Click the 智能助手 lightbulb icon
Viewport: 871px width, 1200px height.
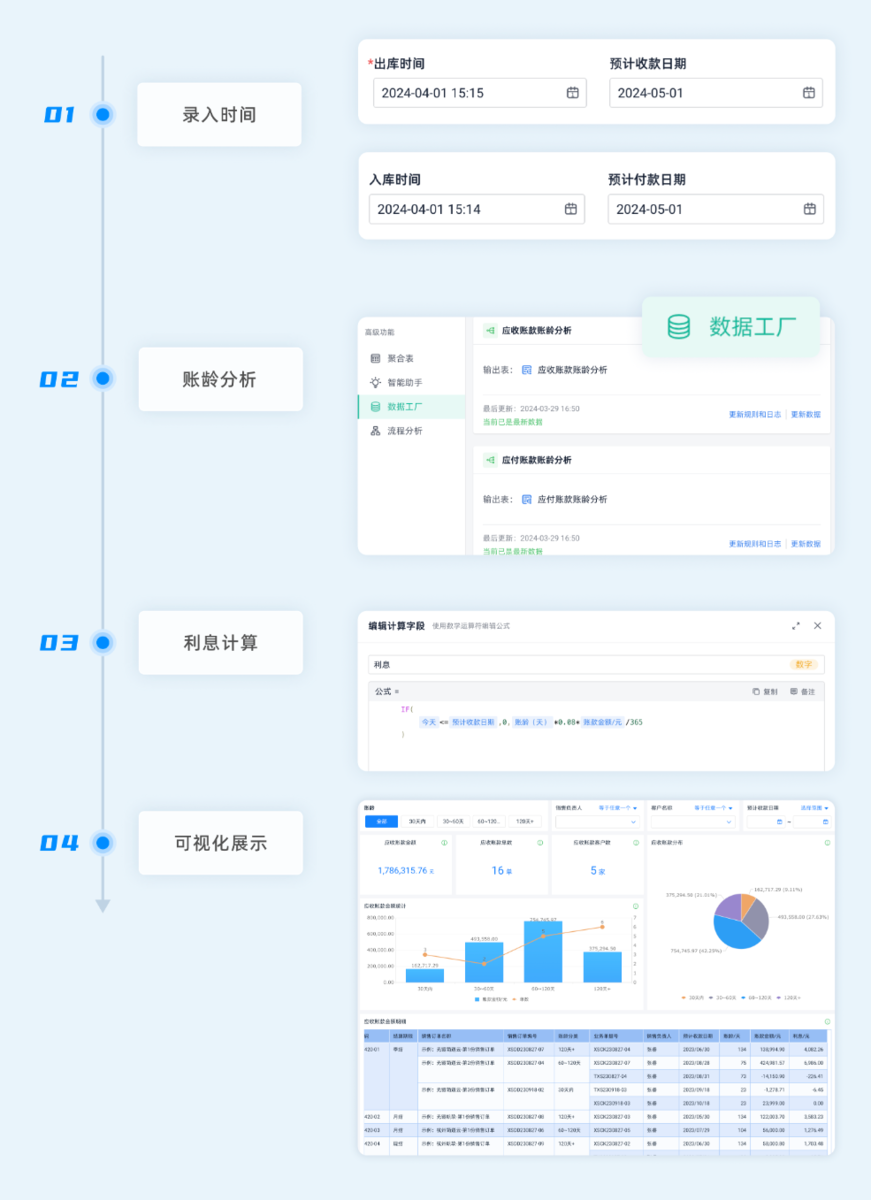click(375, 382)
